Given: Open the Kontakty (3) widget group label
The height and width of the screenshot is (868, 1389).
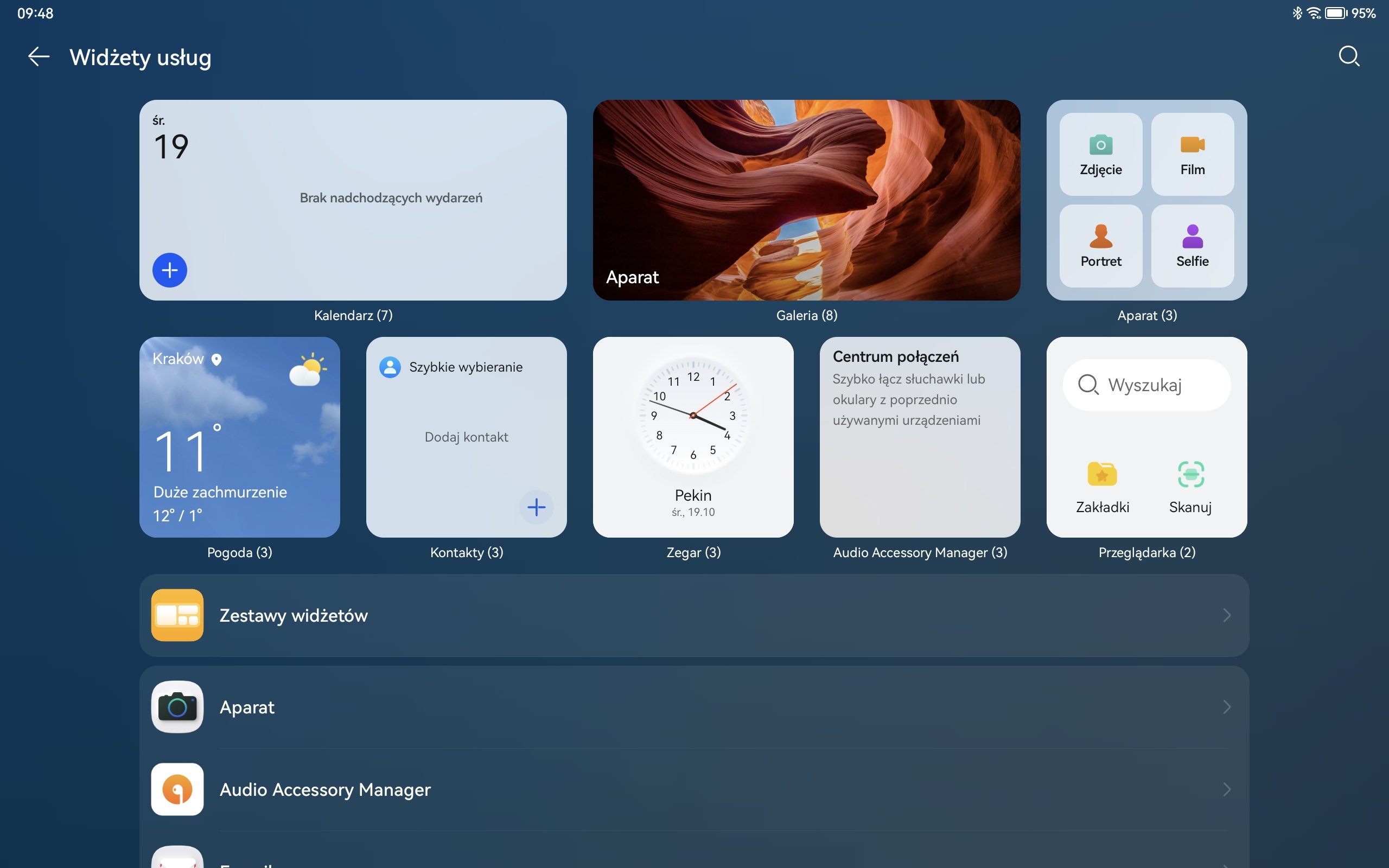Looking at the screenshot, I should [467, 552].
